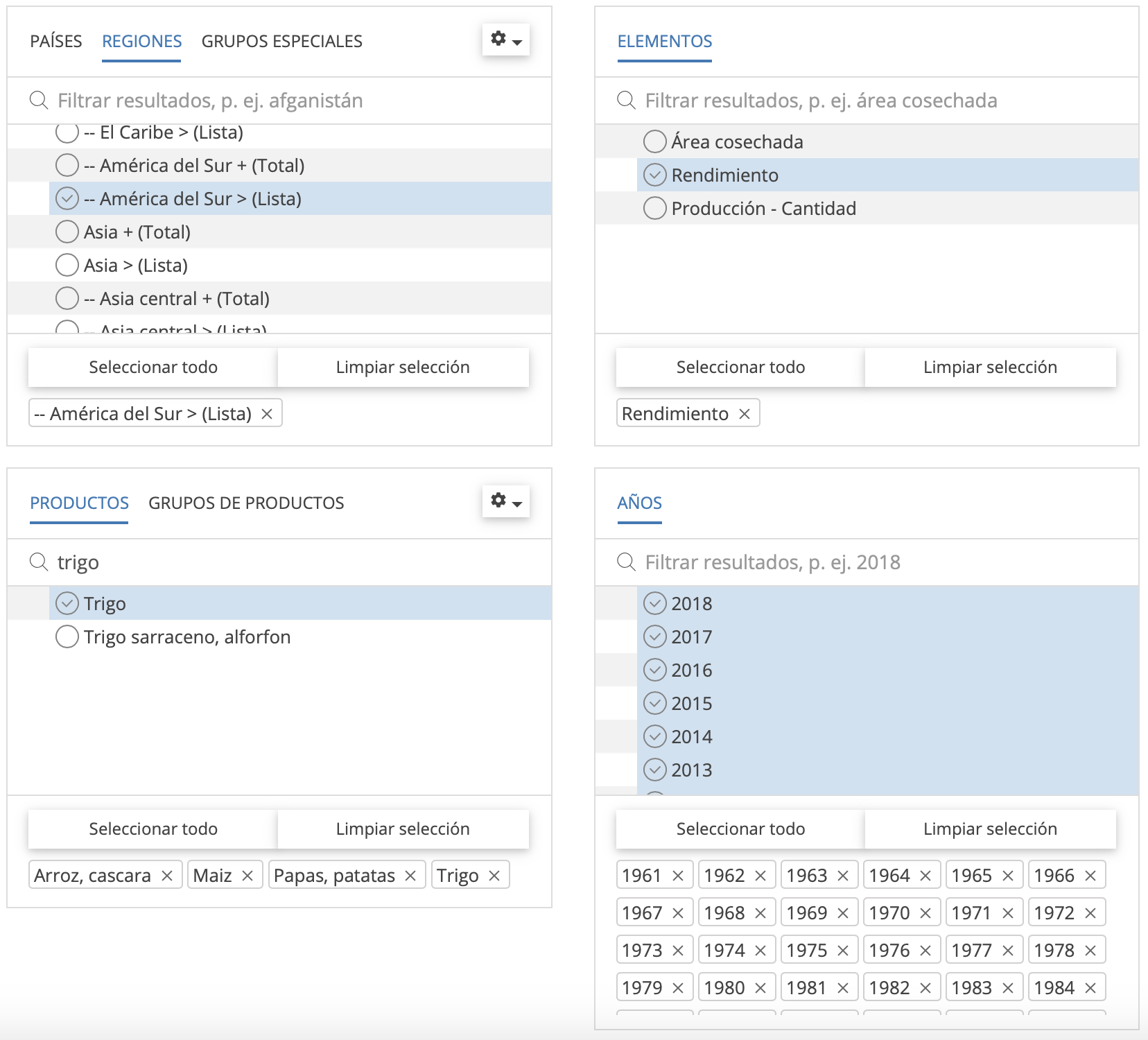Remove the Papas, patatas tag

(410, 876)
